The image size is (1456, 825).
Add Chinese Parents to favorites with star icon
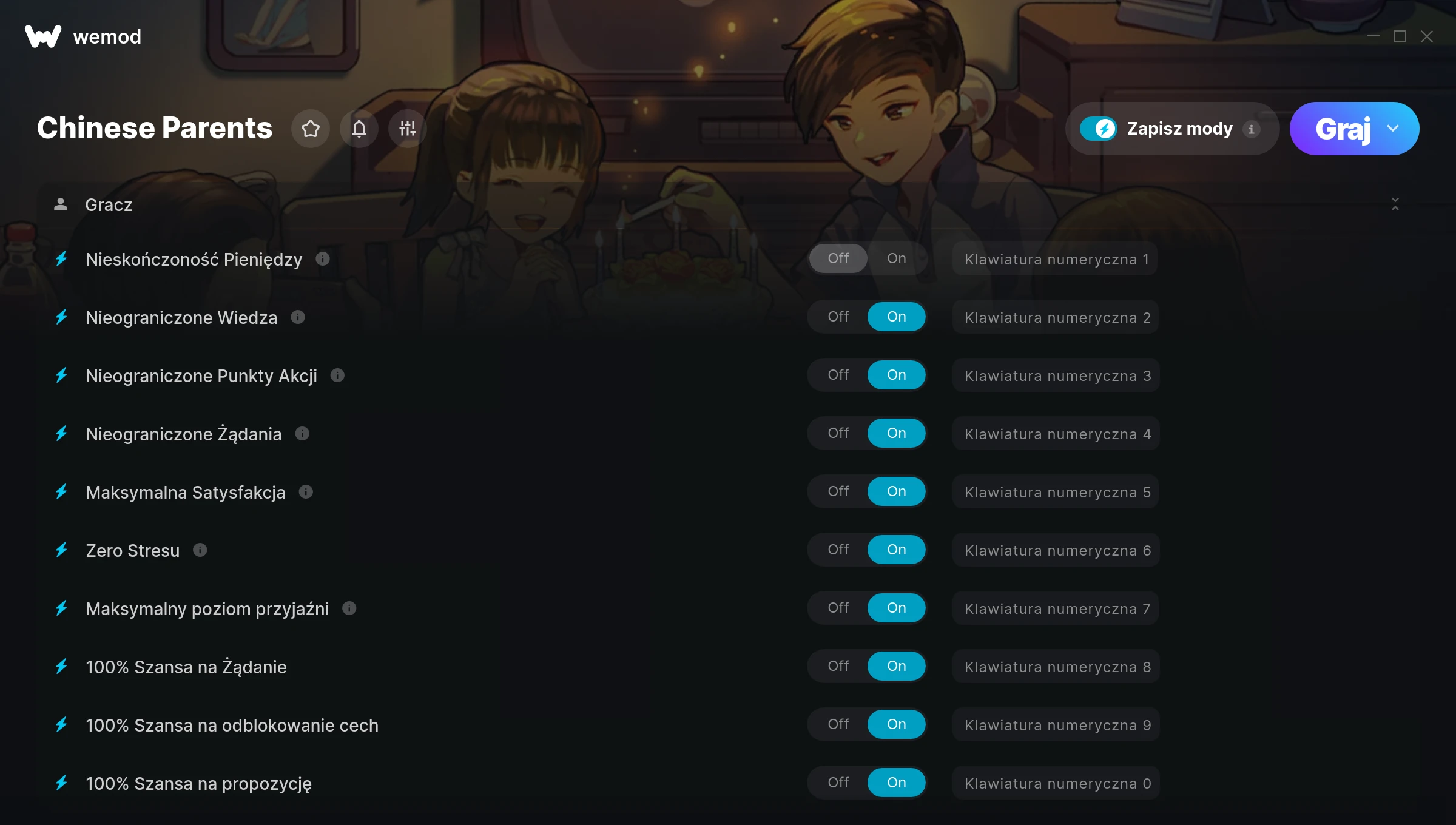pyautogui.click(x=311, y=129)
